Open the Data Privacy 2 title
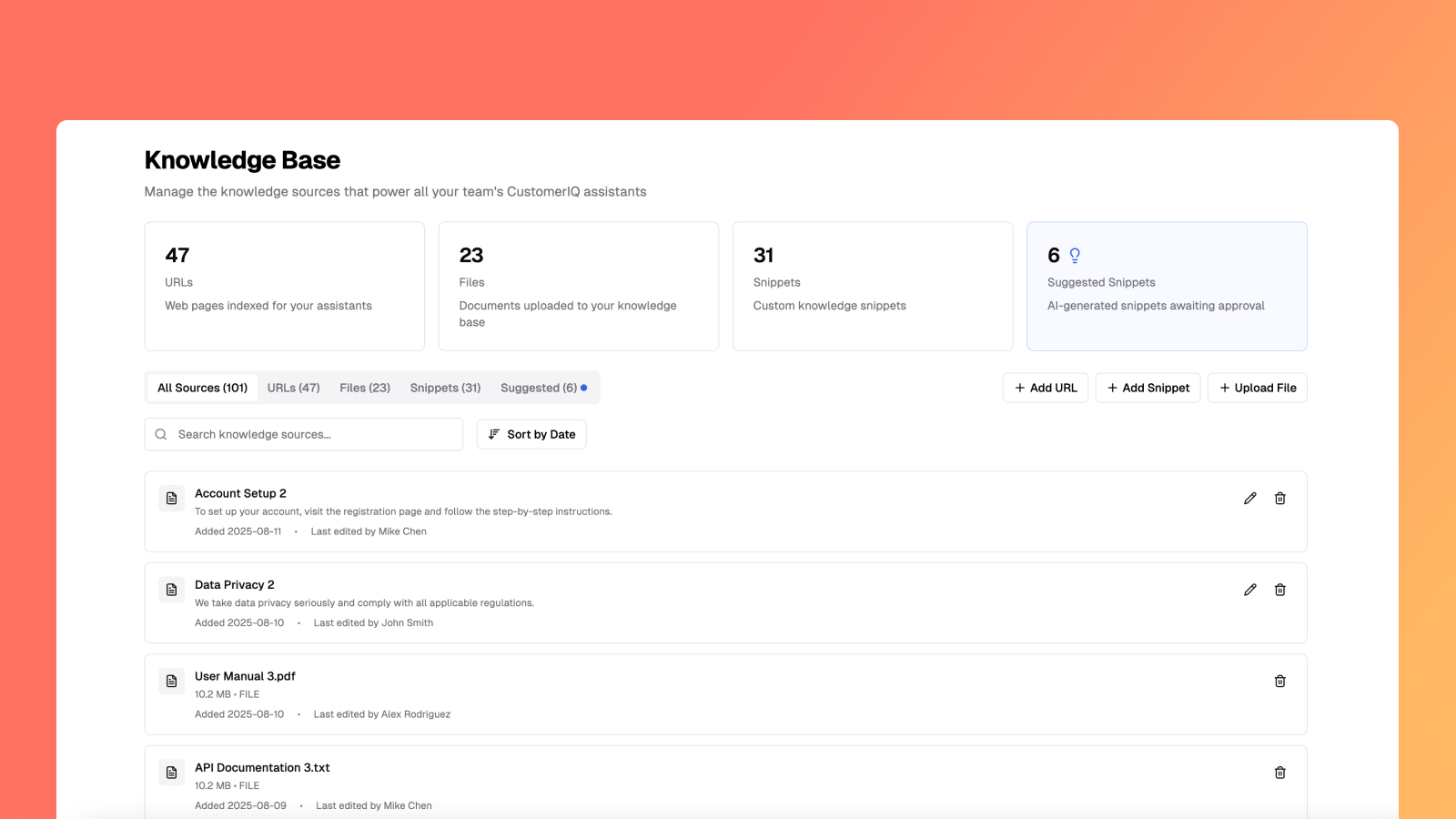1456x819 pixels. point(235,585)
